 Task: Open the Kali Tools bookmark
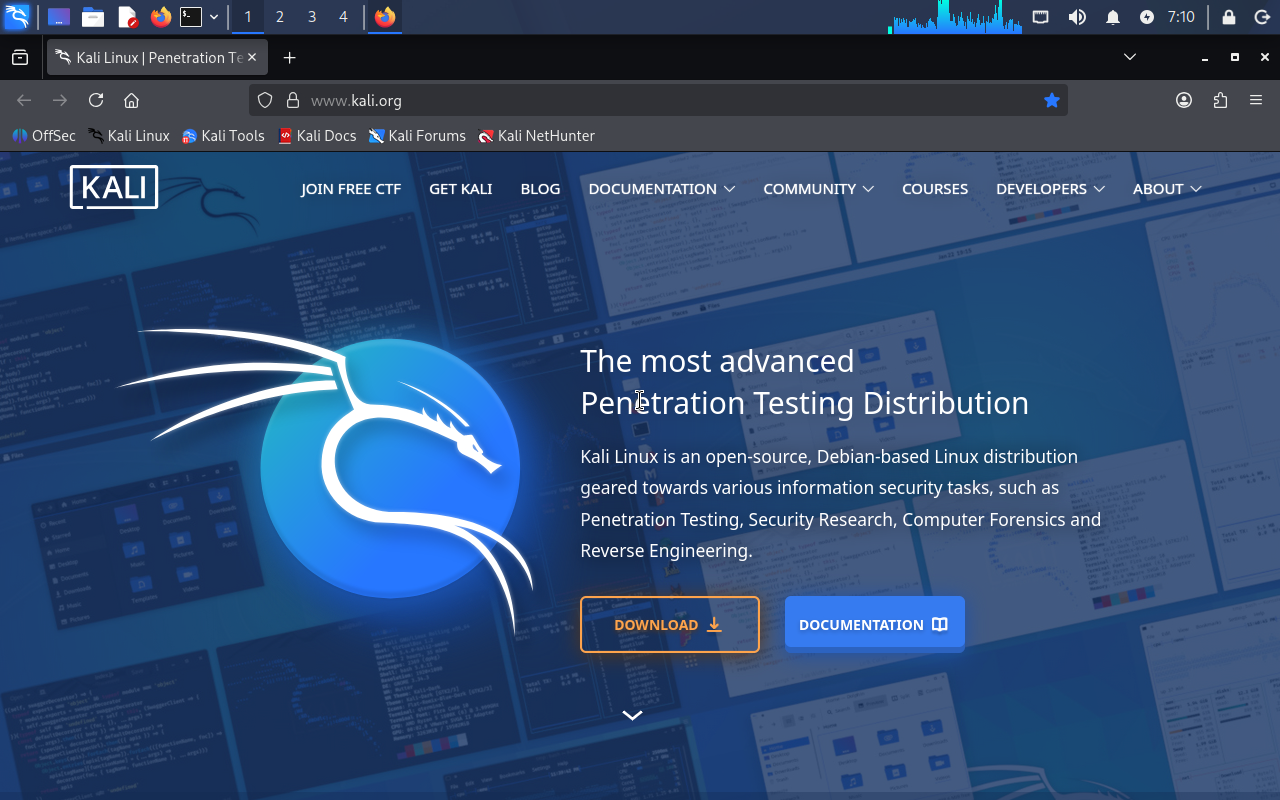click(223, 136)
